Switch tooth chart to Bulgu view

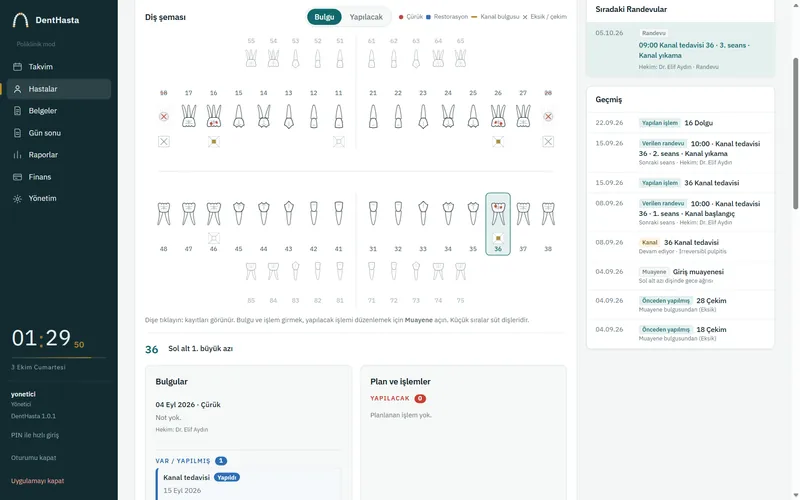324,17
